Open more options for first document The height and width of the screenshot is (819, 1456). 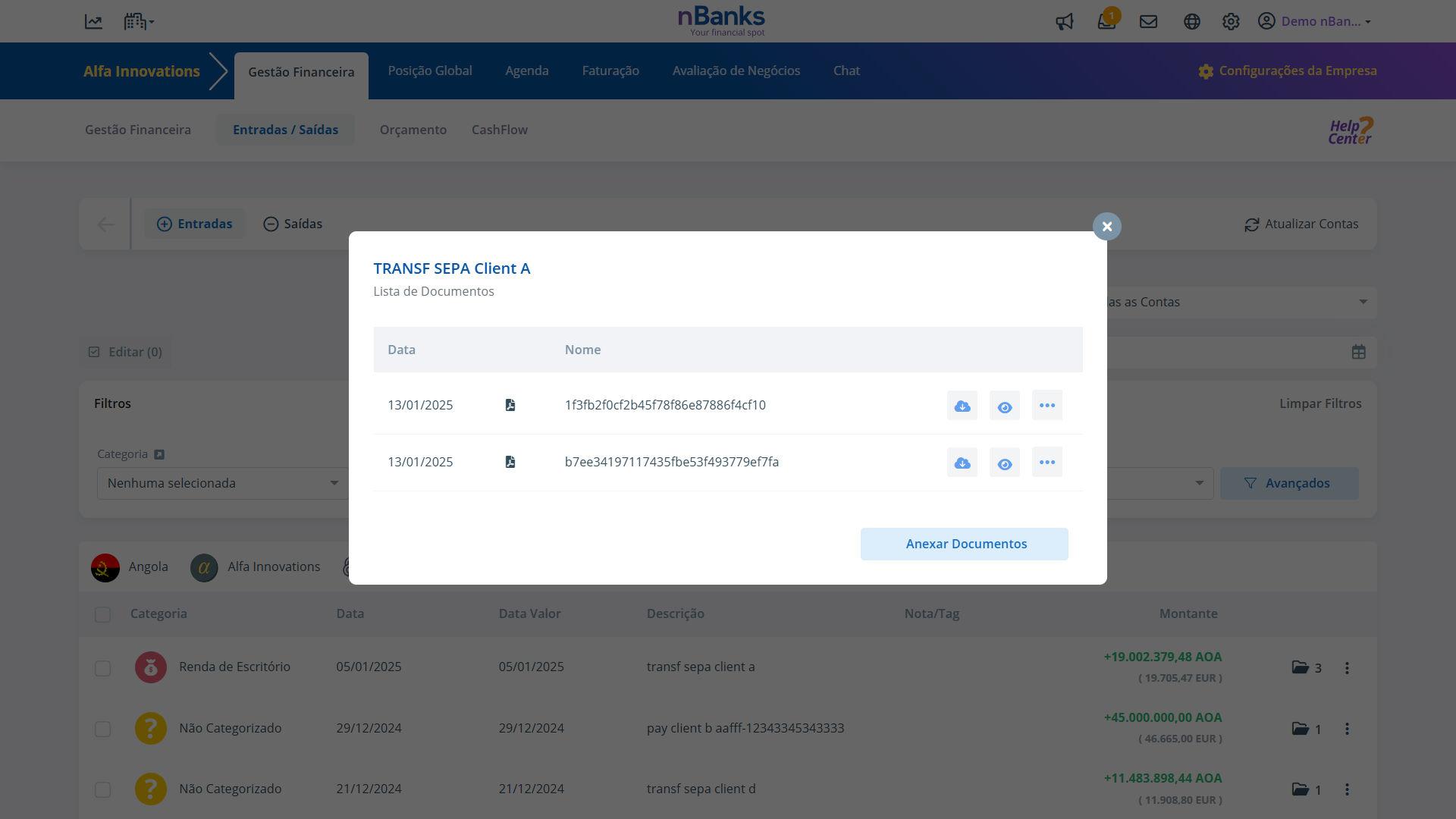click(1046, 406)
